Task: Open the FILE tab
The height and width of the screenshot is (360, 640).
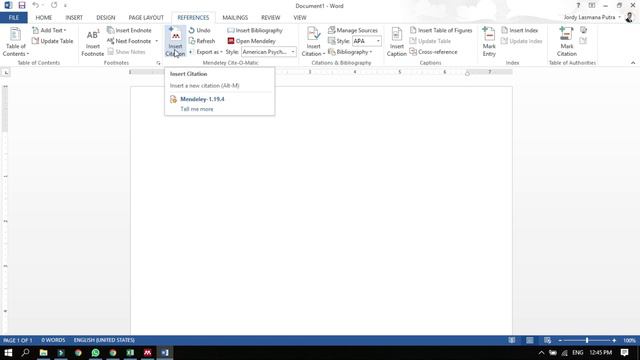Action: tap(13, 18)
